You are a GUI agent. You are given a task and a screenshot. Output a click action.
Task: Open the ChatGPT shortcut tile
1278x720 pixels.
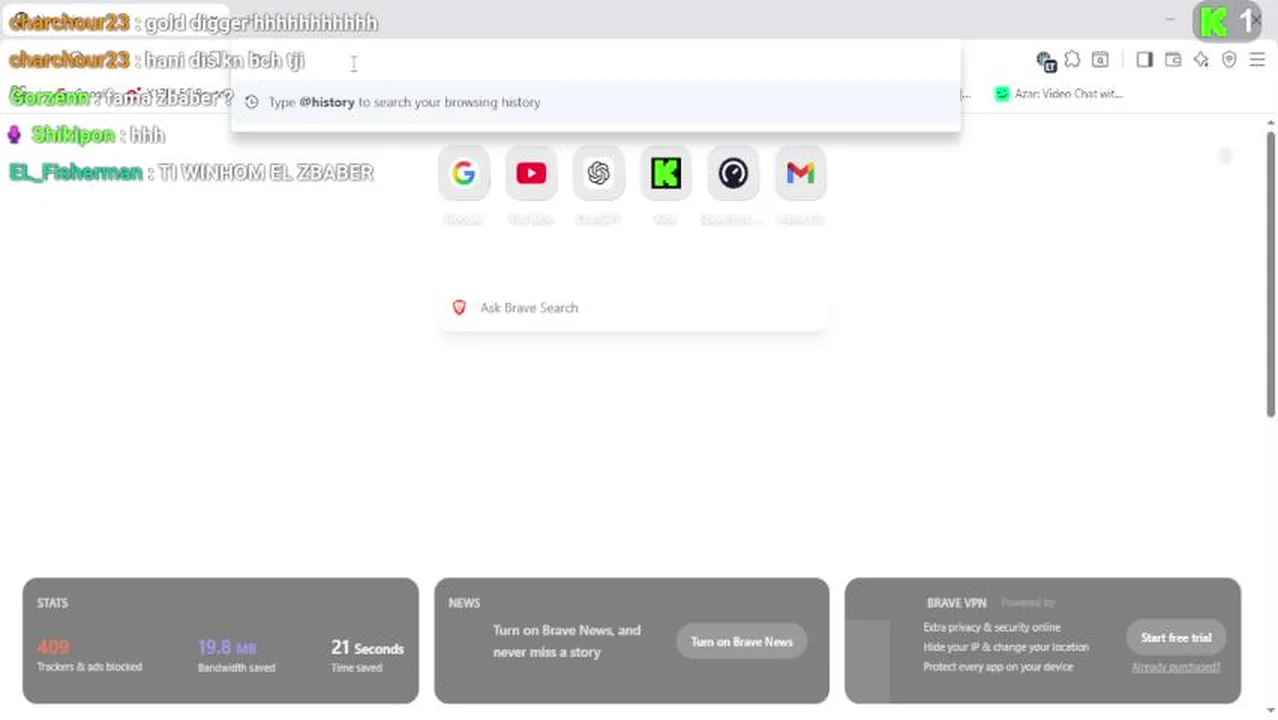point(598,173)
